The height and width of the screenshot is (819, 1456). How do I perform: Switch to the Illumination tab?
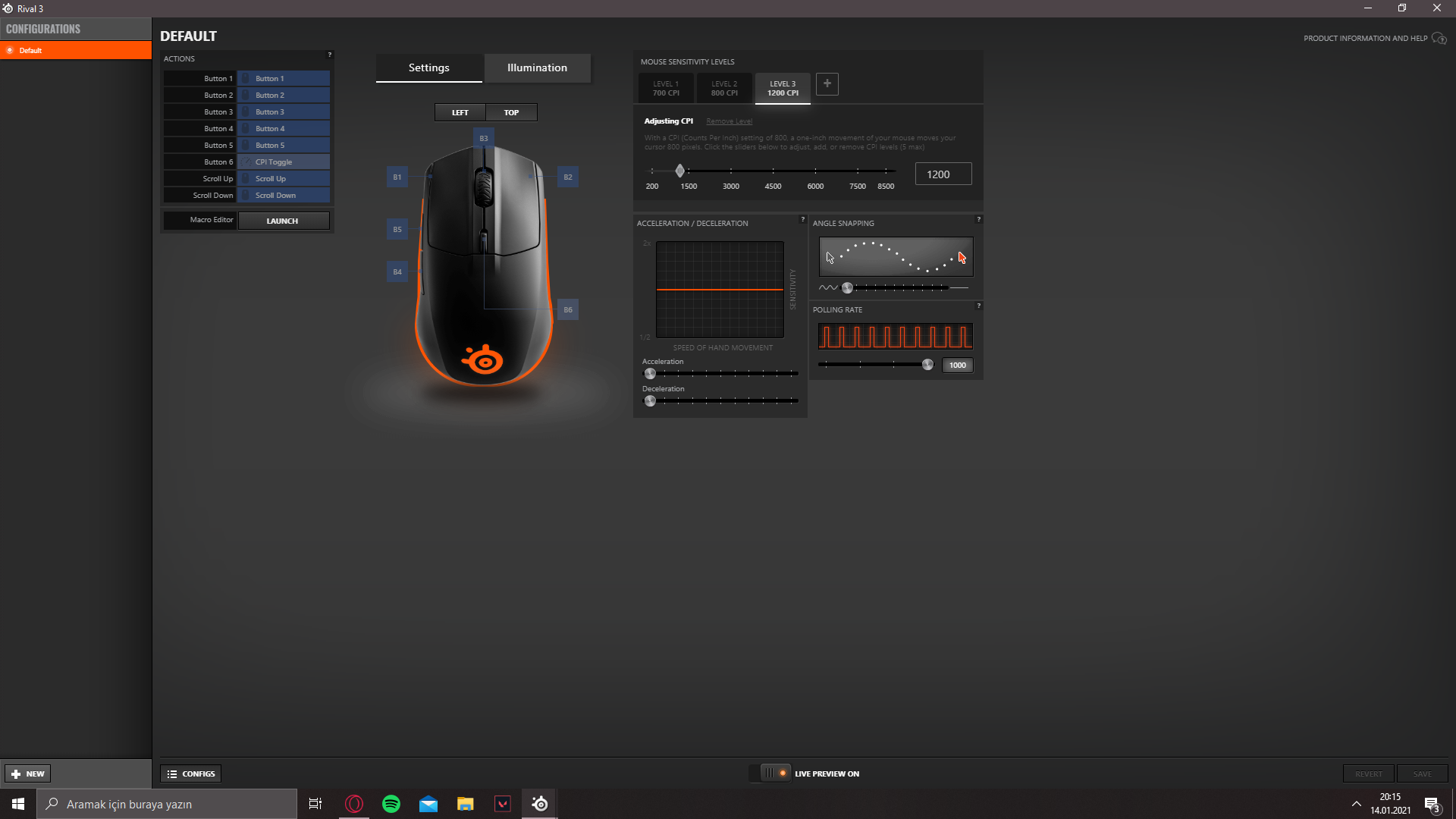coord(537,67)
